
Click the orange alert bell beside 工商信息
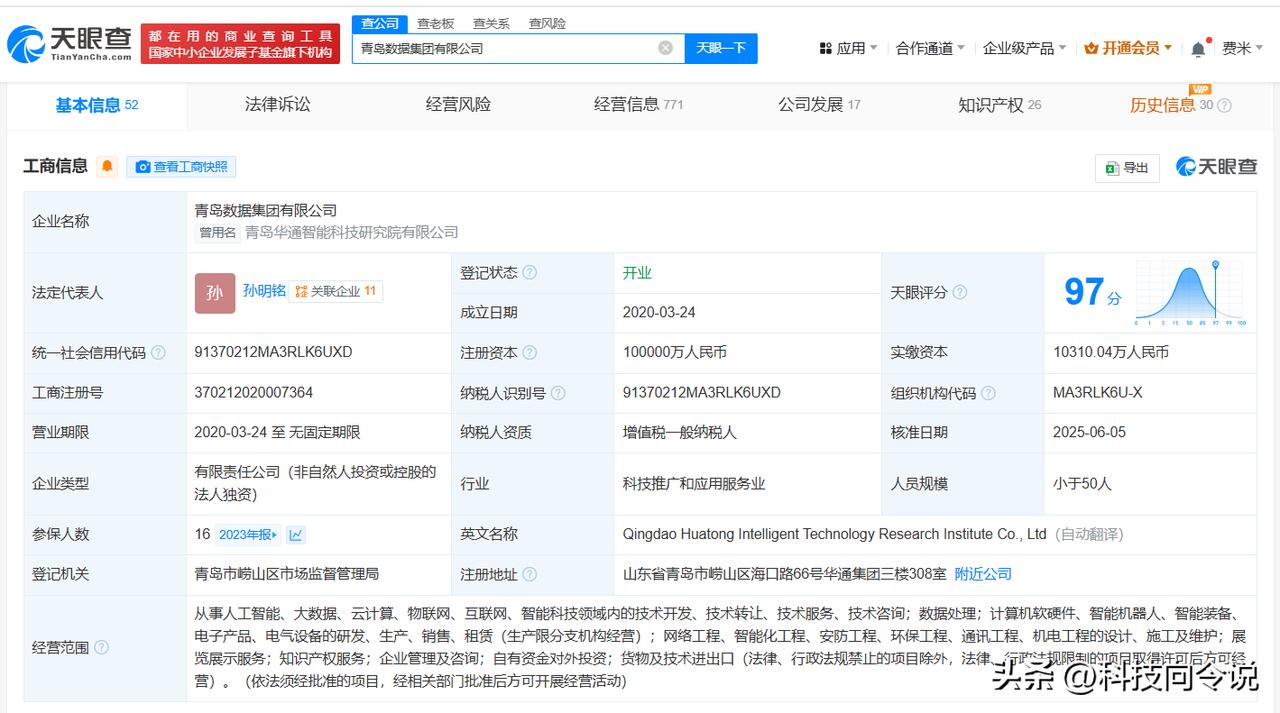(107, 167)
